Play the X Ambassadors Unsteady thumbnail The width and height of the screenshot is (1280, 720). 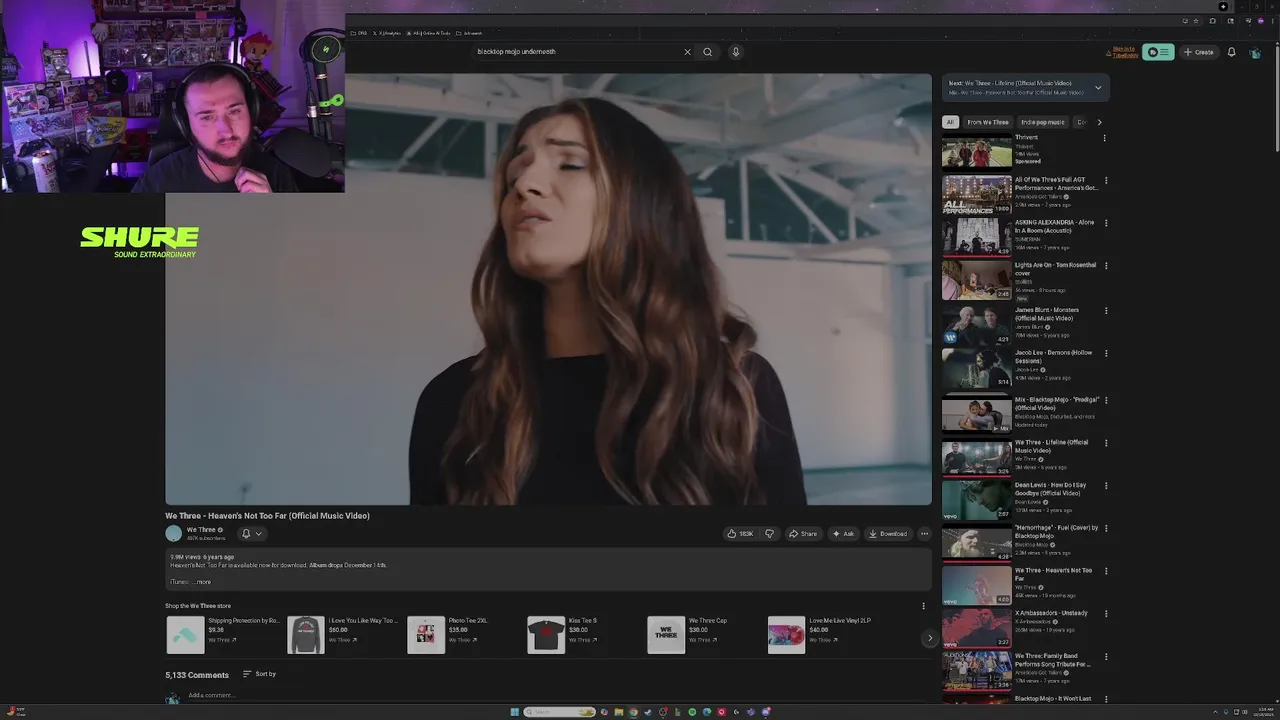977,628
